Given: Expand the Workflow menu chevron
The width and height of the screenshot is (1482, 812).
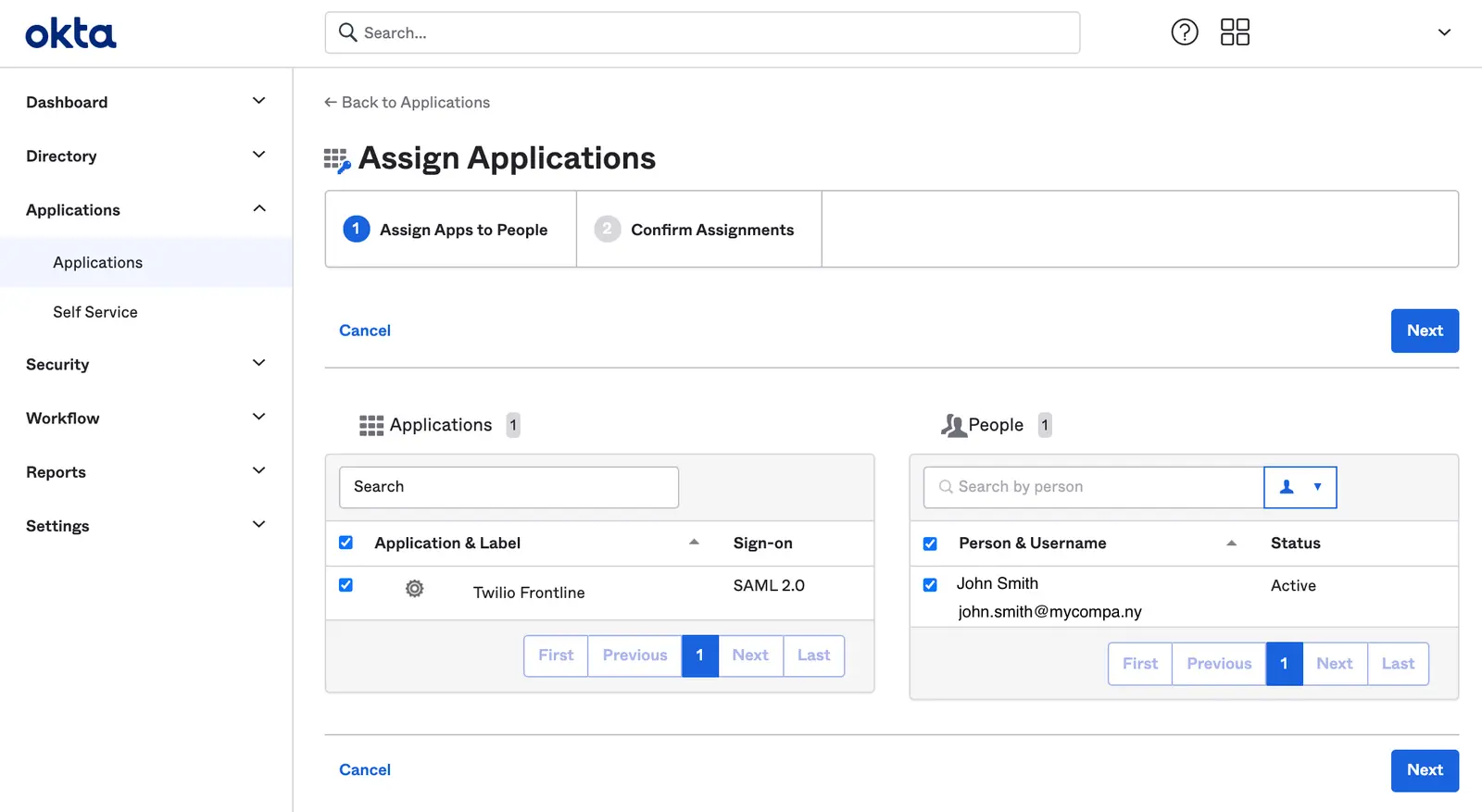Looking at the screenshot, I should pyautogui.click(x=259, y=417).
